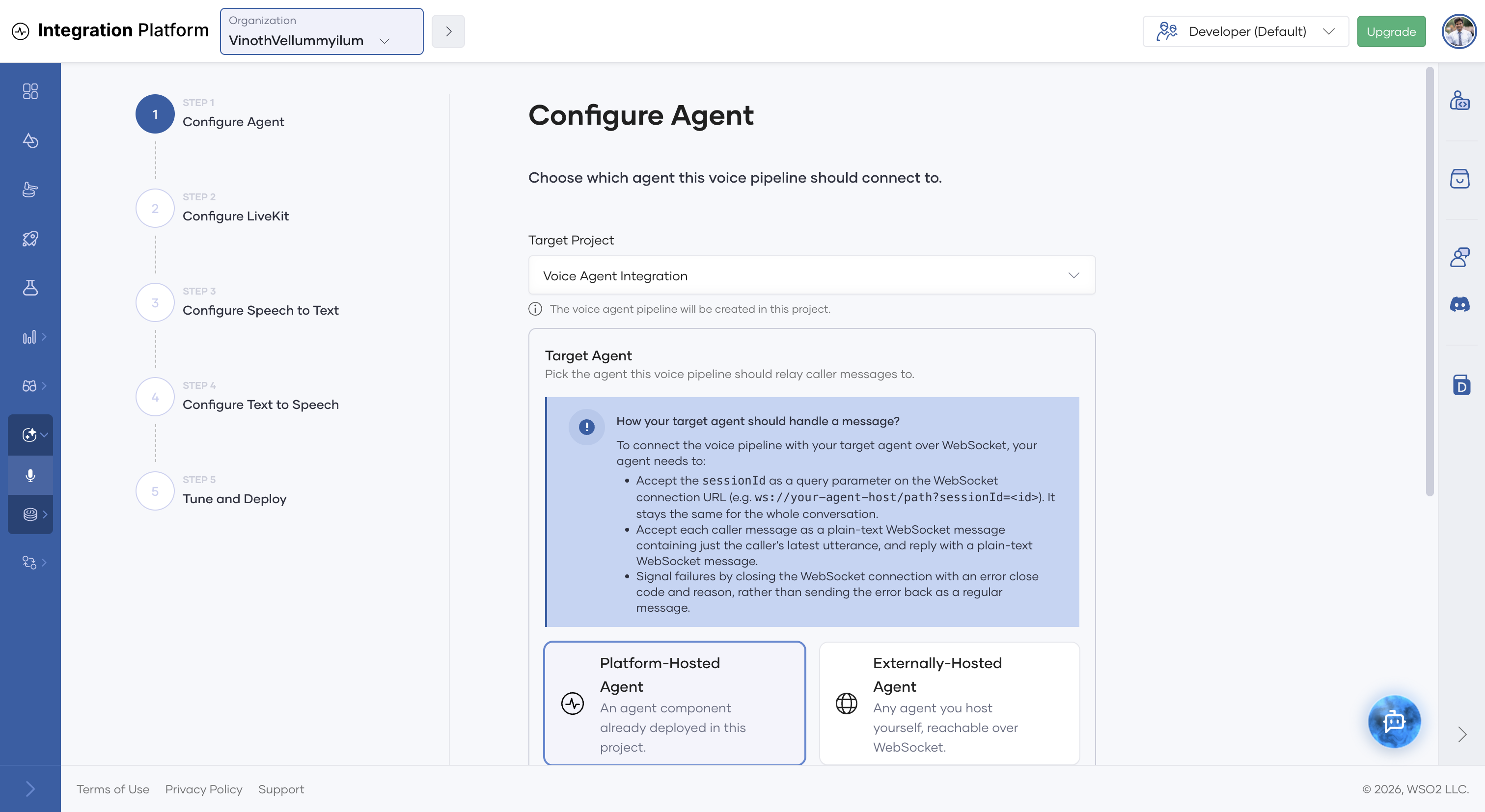This screenshot has height=812, width=1485.
Task: Open the dashboard grid icon in sidebar
Action: (30, 91)
